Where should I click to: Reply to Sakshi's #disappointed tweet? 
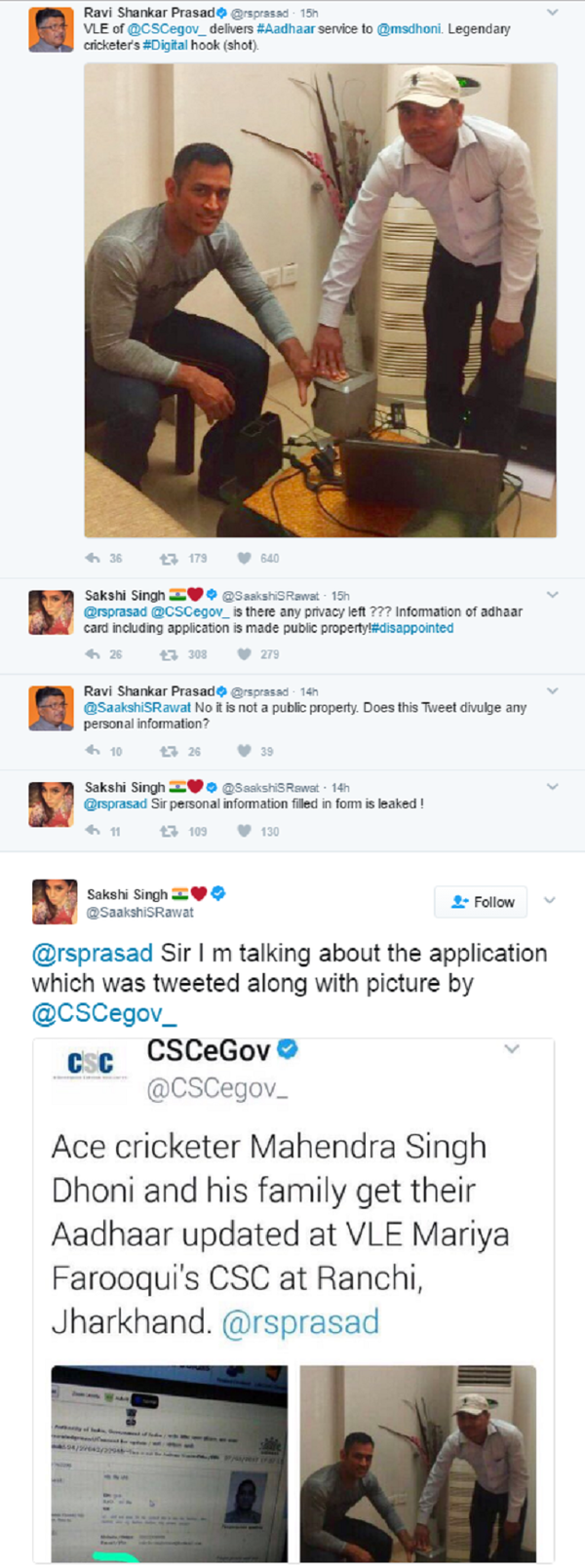tap(93, 654)
